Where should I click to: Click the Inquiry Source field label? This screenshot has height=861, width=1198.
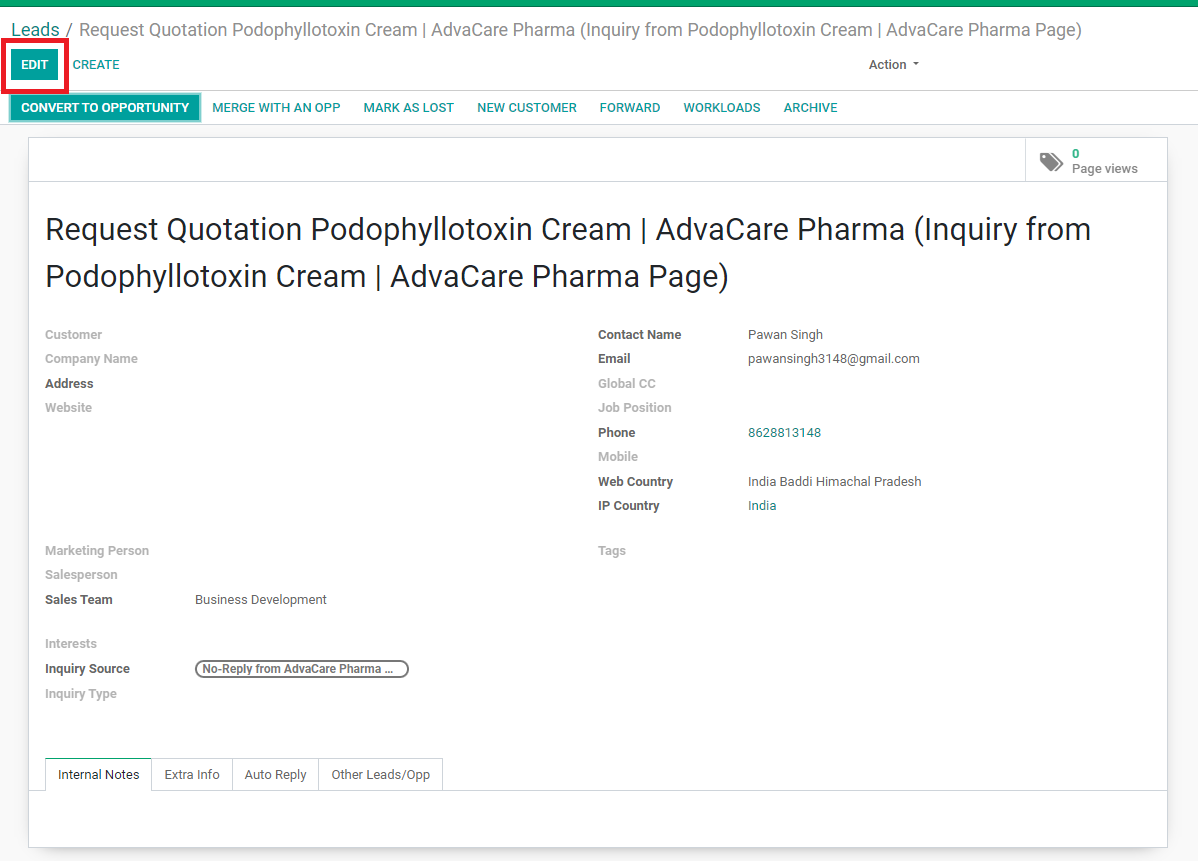coord(87,668)
